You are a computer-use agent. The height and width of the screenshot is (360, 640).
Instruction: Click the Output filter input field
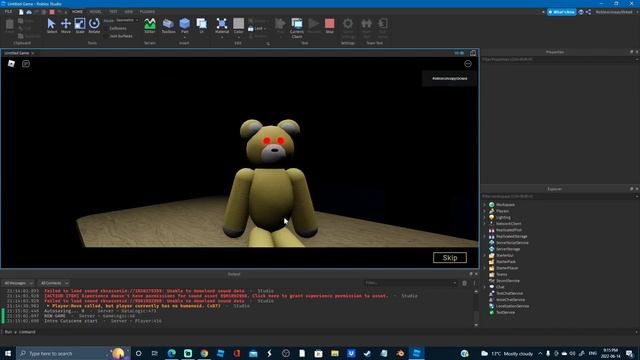pos(410,283)
